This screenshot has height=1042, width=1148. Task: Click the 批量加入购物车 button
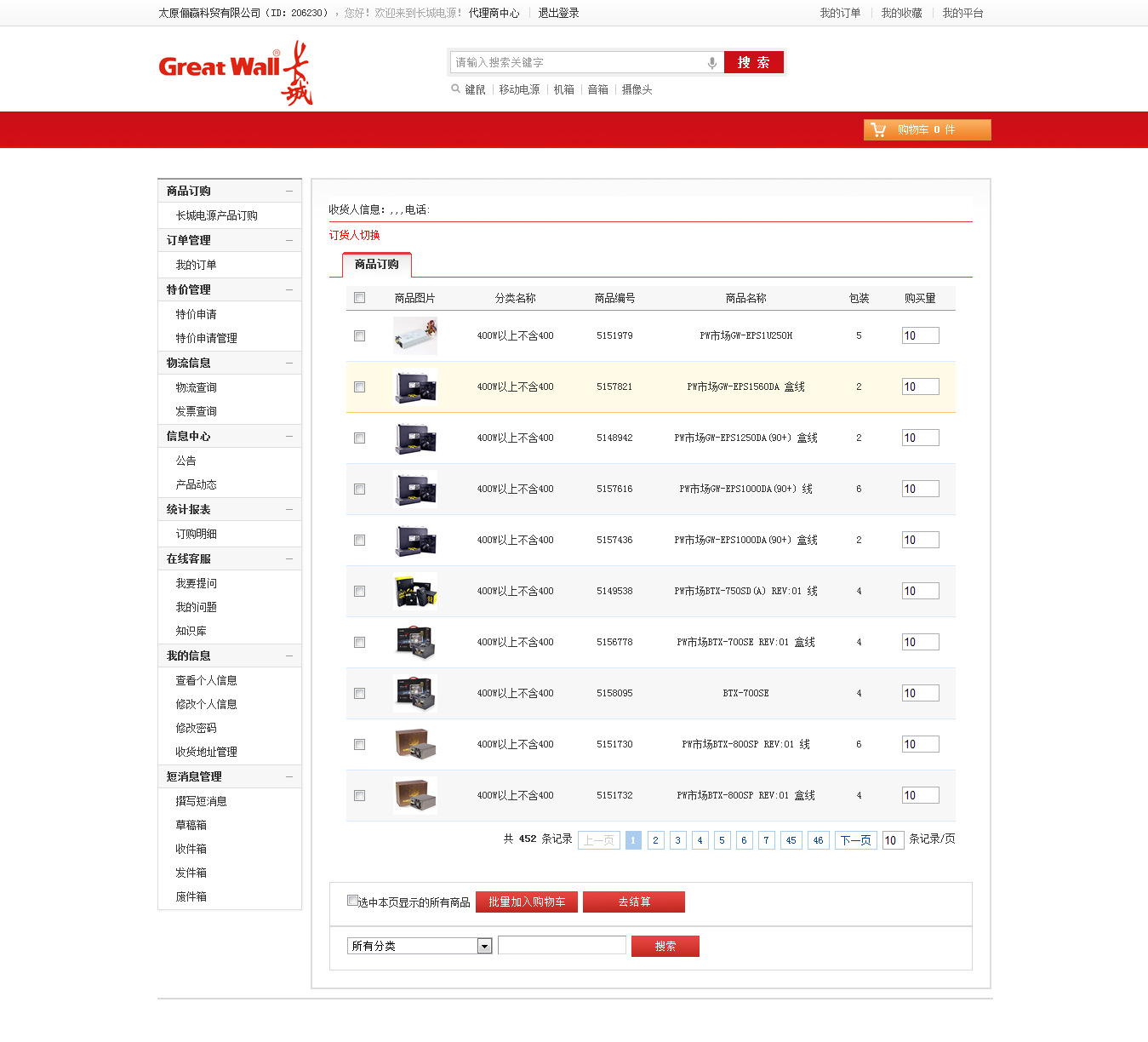coord(527,902)
